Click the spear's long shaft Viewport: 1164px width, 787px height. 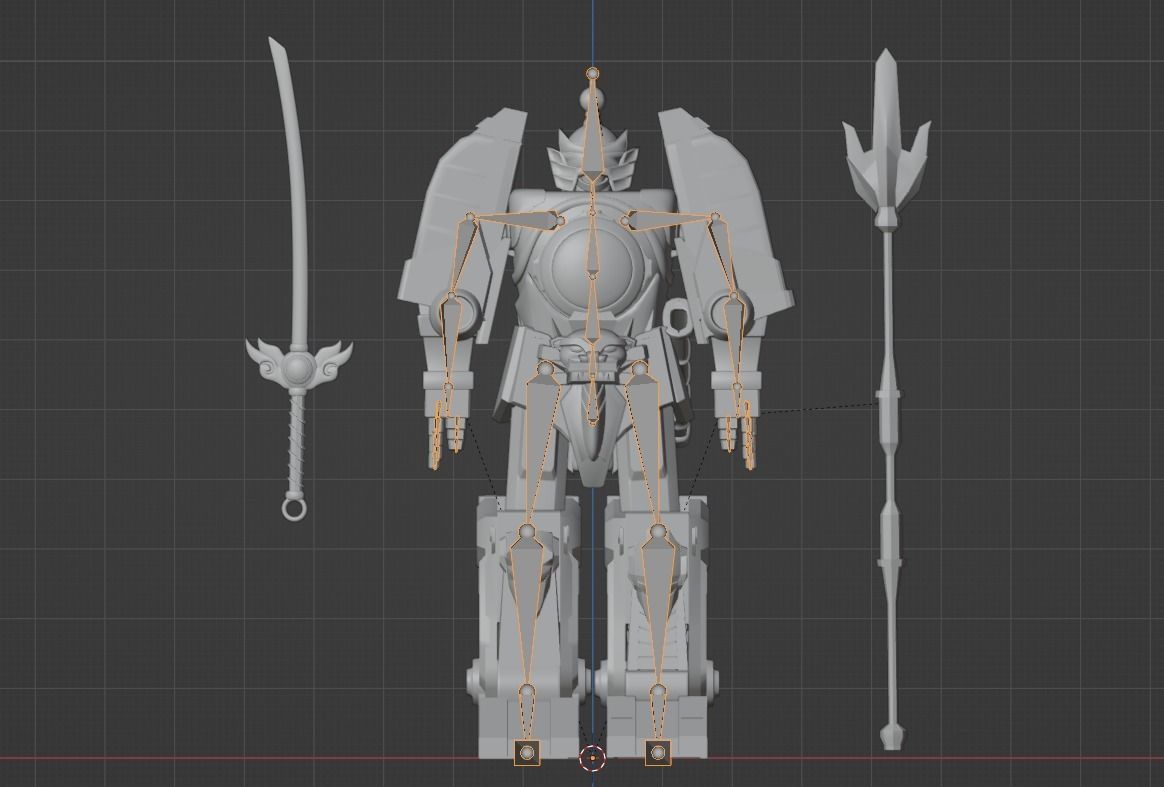(x=890, y=490)
